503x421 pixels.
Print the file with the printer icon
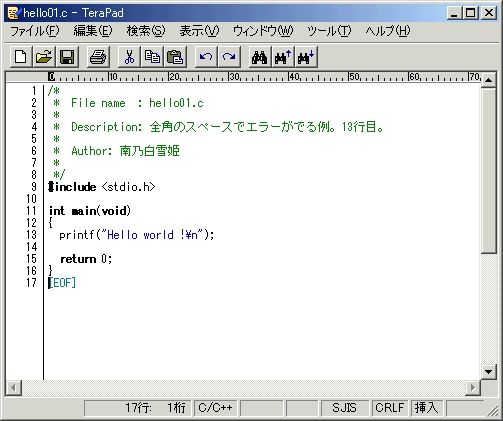pos(98,57)
